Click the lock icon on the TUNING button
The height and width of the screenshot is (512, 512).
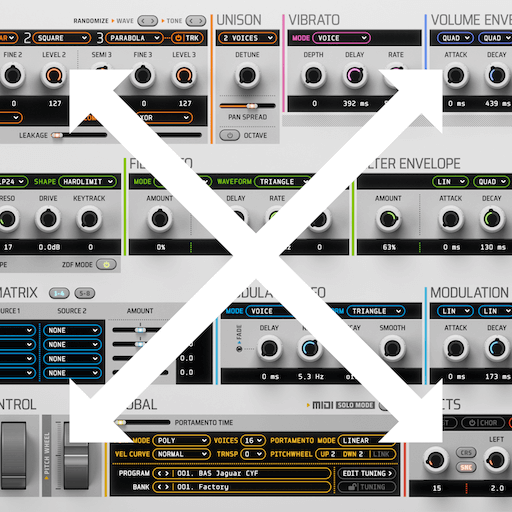coord(351,487)
